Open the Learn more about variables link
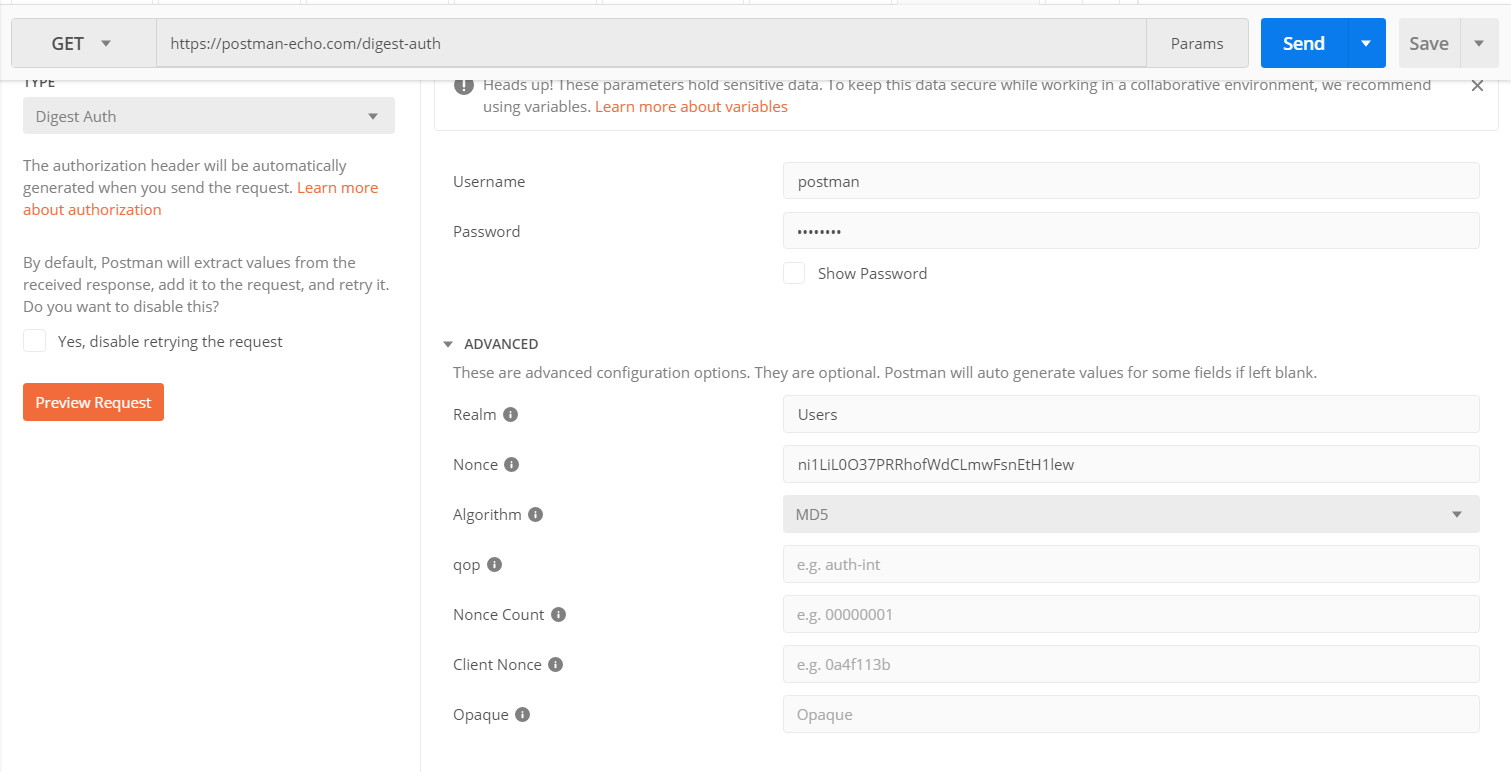The height and width of the screenshot is (772, 1511). [x=690, y=106]
